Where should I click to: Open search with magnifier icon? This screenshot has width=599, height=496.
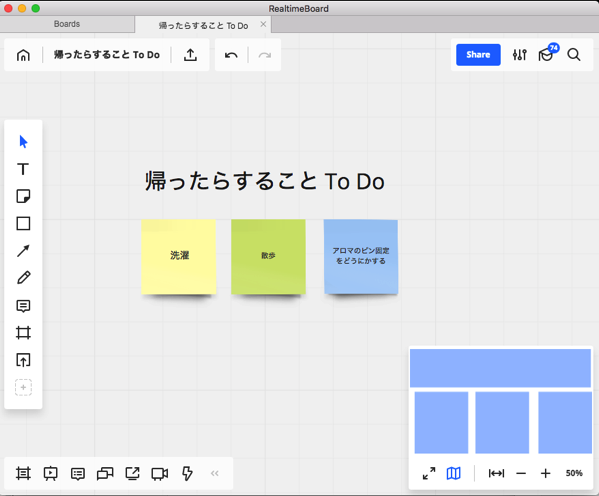pyautogui.click(x=574, y=55)
